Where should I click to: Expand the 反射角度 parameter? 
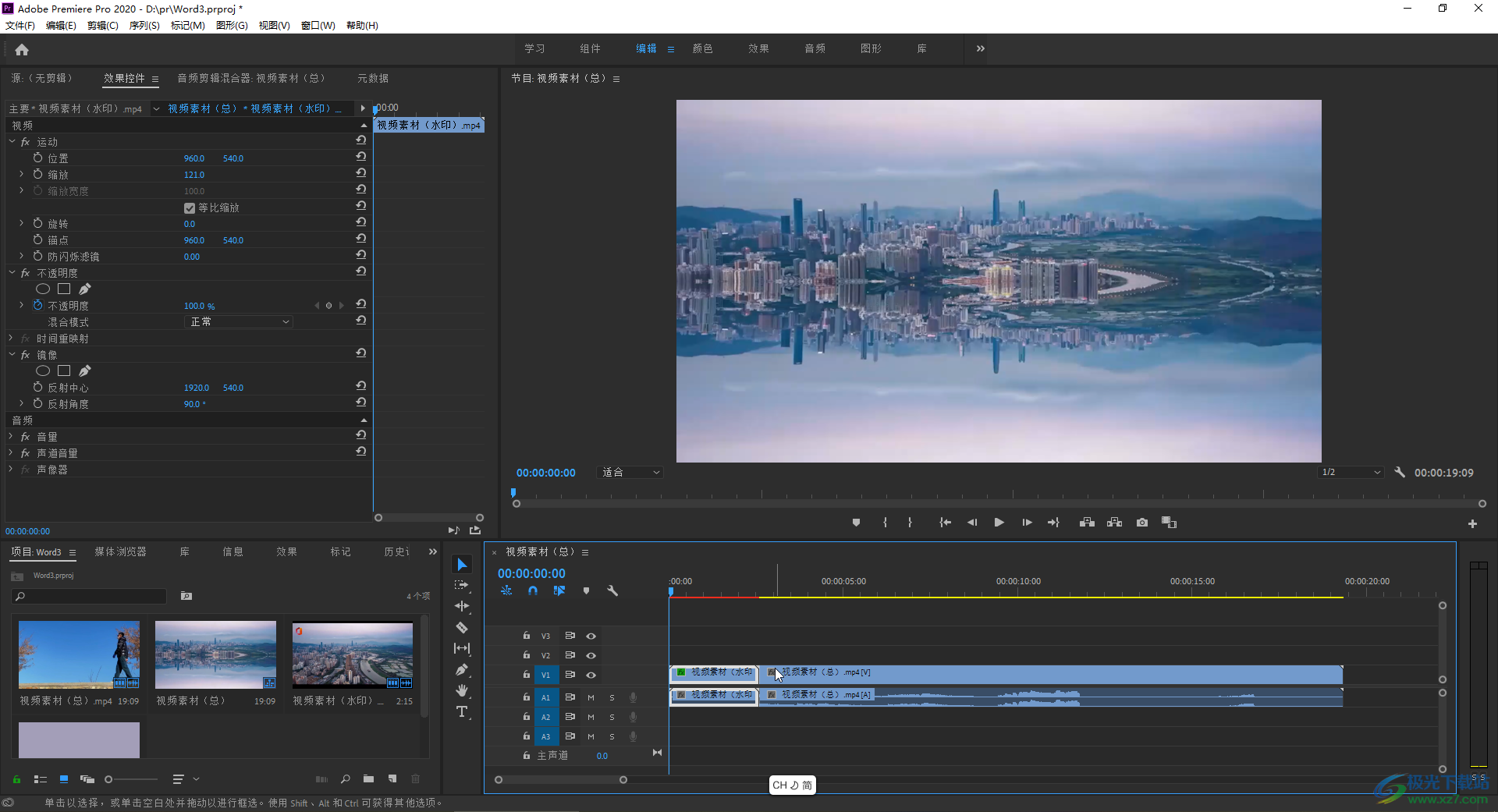point(22,404)
